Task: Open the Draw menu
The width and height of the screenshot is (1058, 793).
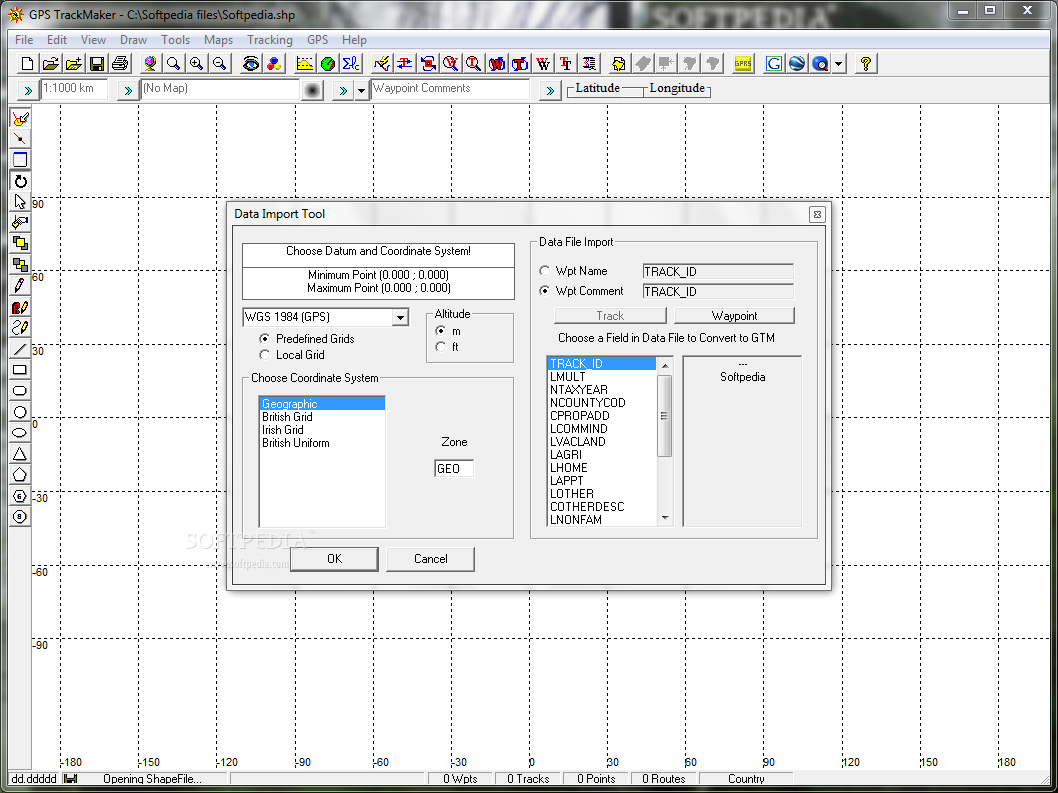Action: tap(133, 40)
